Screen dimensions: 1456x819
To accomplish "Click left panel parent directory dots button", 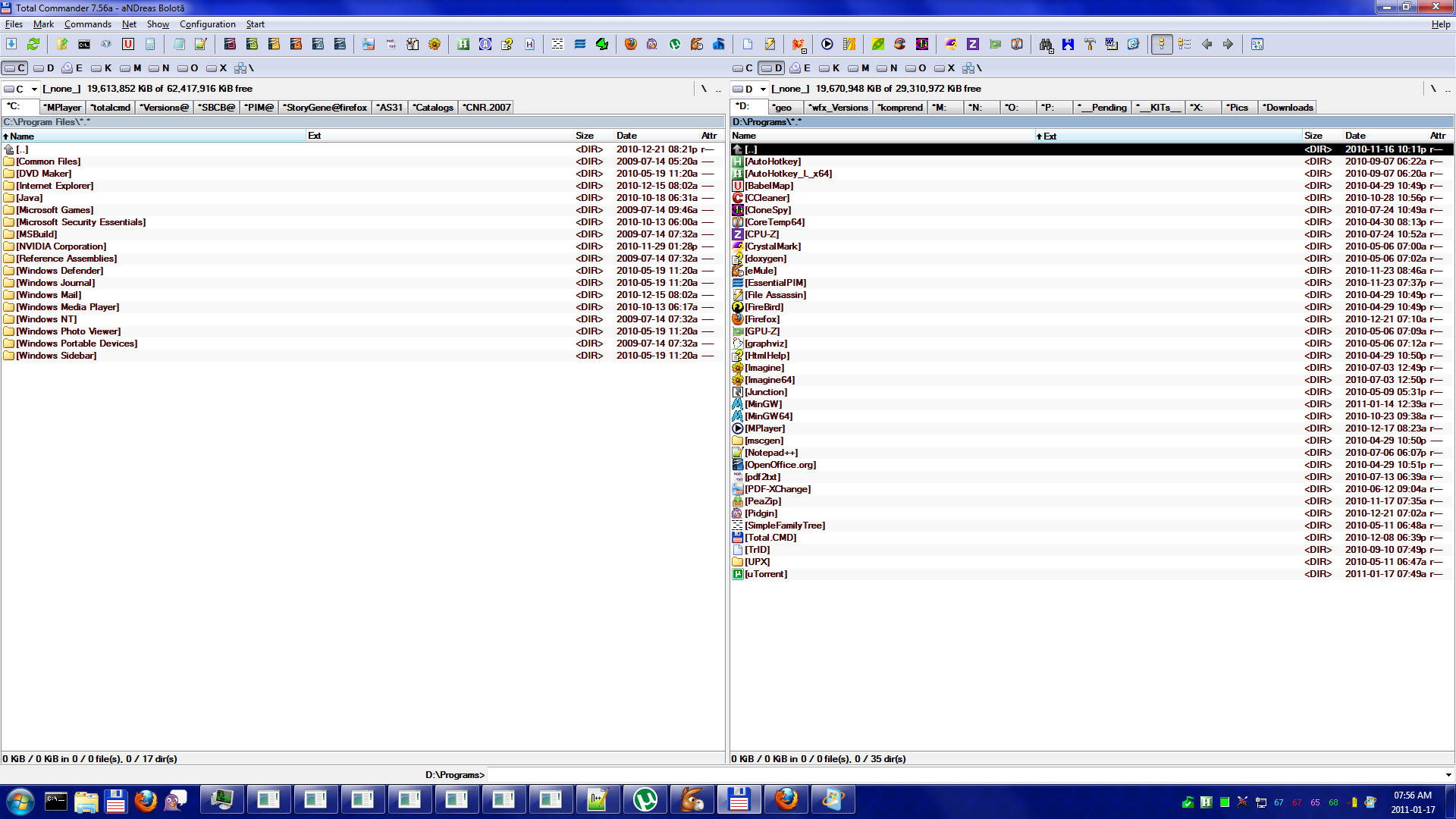I will tap(718, 89).
